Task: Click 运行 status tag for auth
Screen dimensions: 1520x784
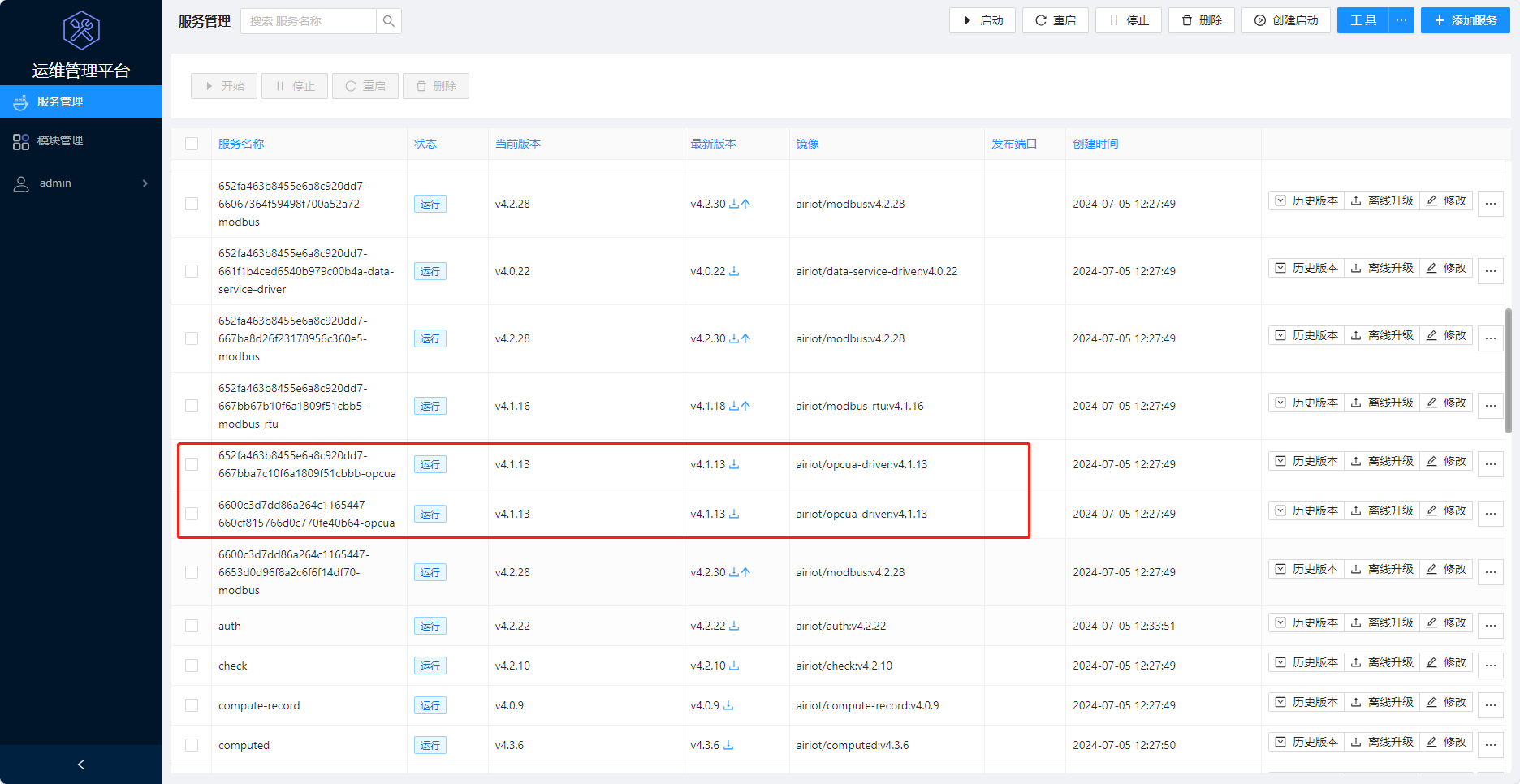Action: [430, 626]
